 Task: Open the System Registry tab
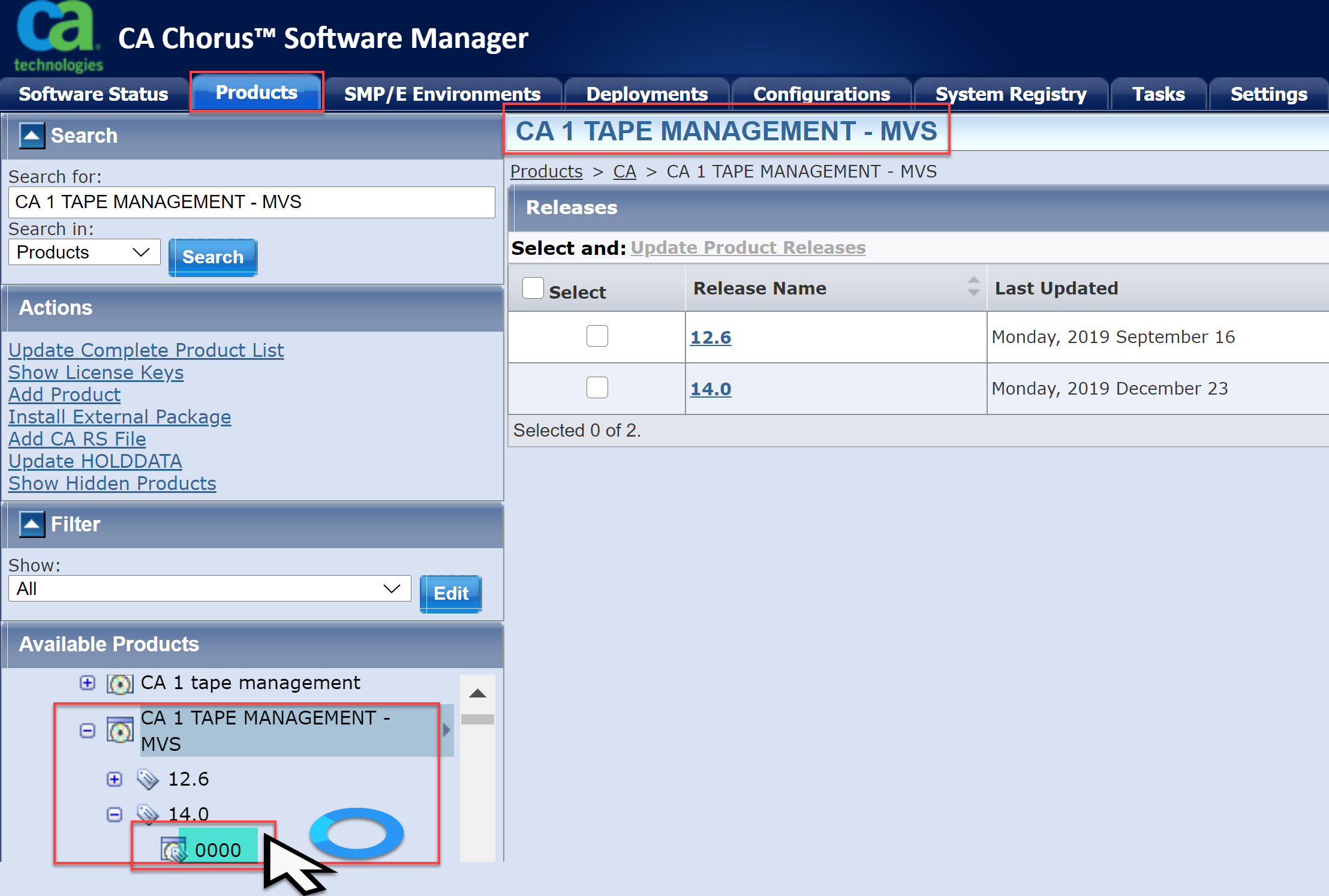click(x=1011, y=94)
